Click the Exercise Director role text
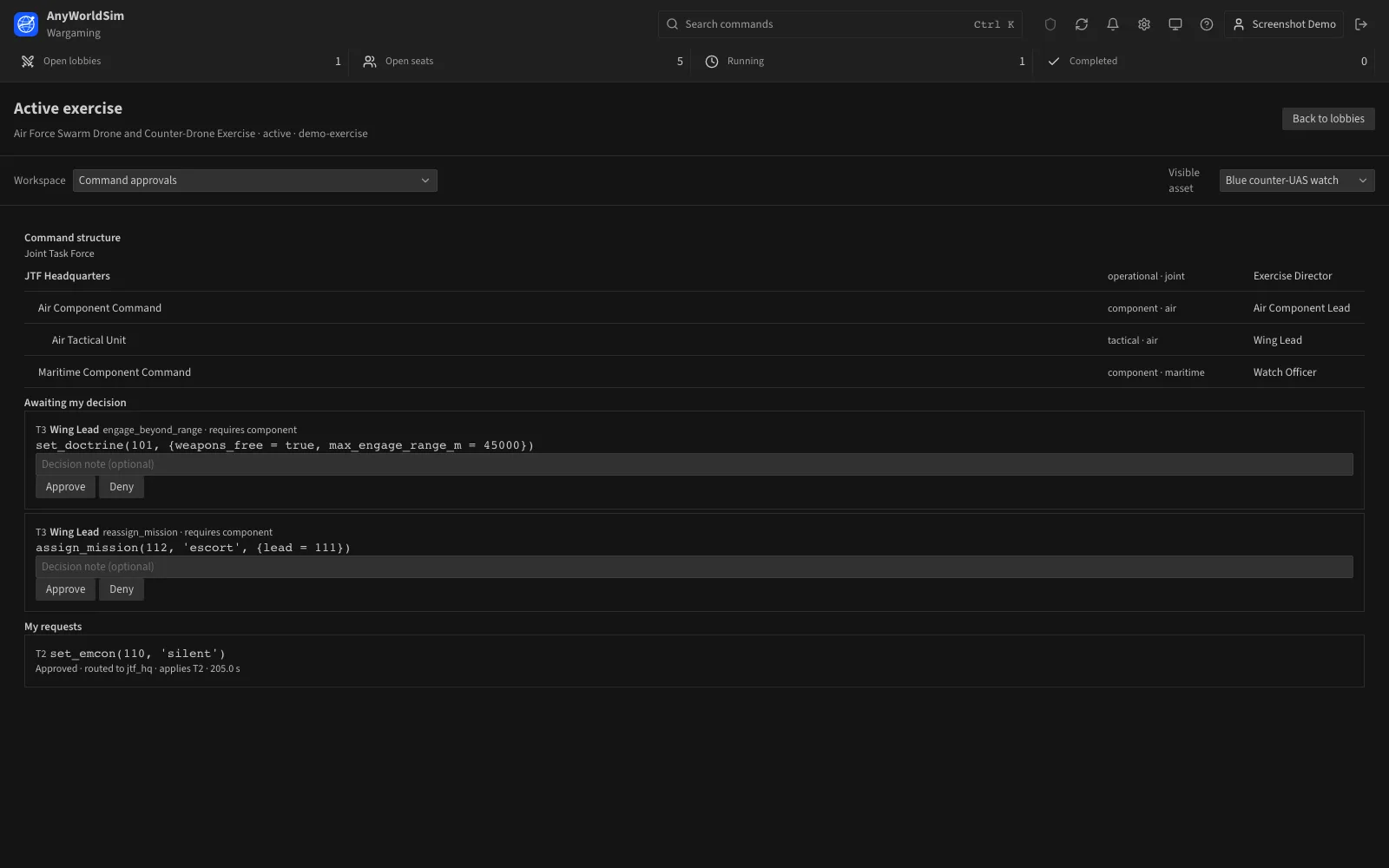Viewport: 1389px width, 868px height. pos(1293,276)
